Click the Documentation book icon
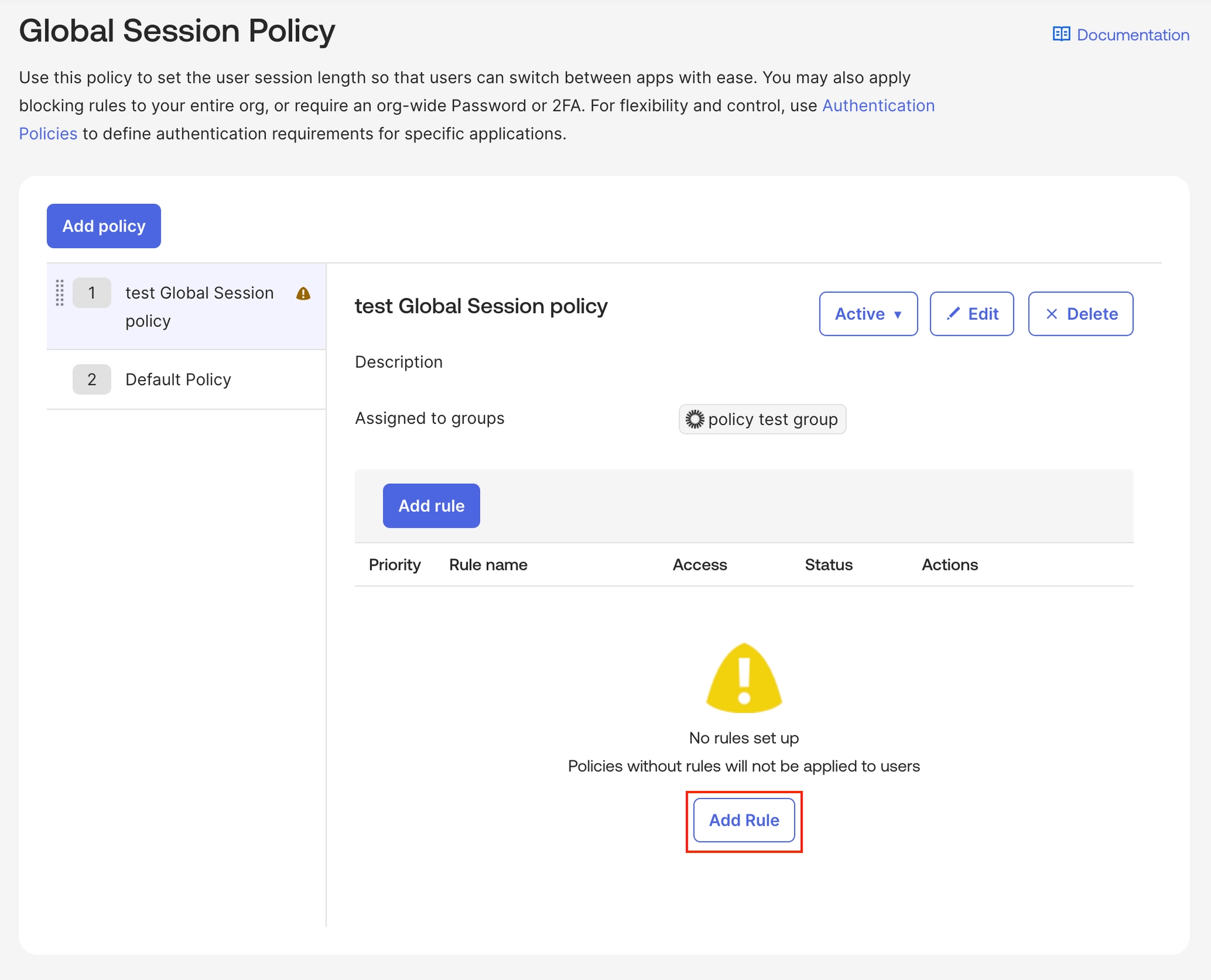The image size is (1211, 980). pyautogui.click(x=1061, y=34)
